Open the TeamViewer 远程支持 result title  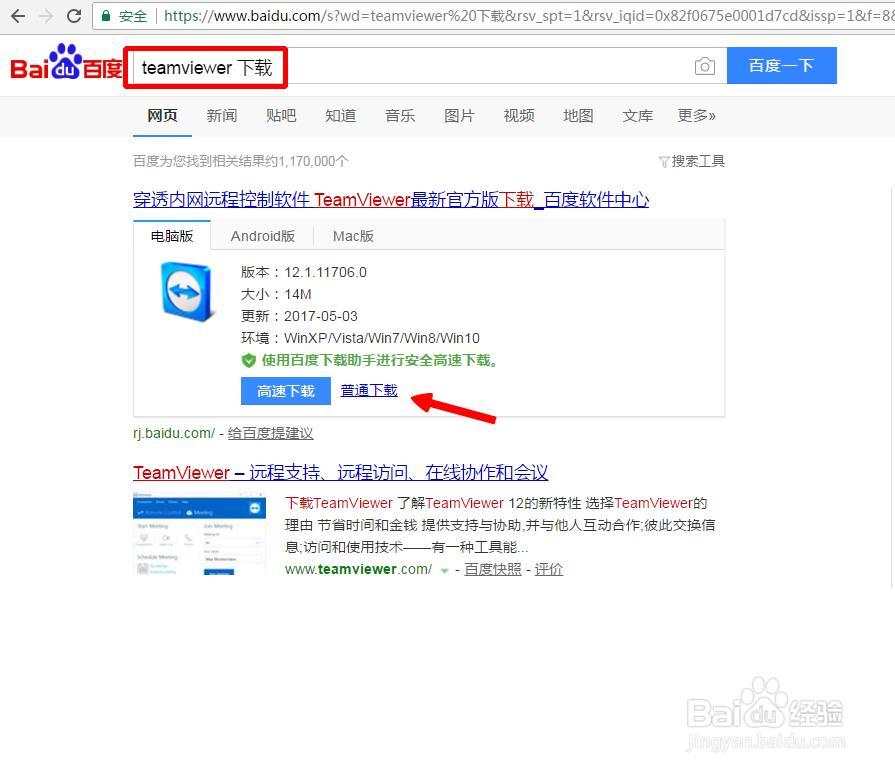tap(340, 472)
